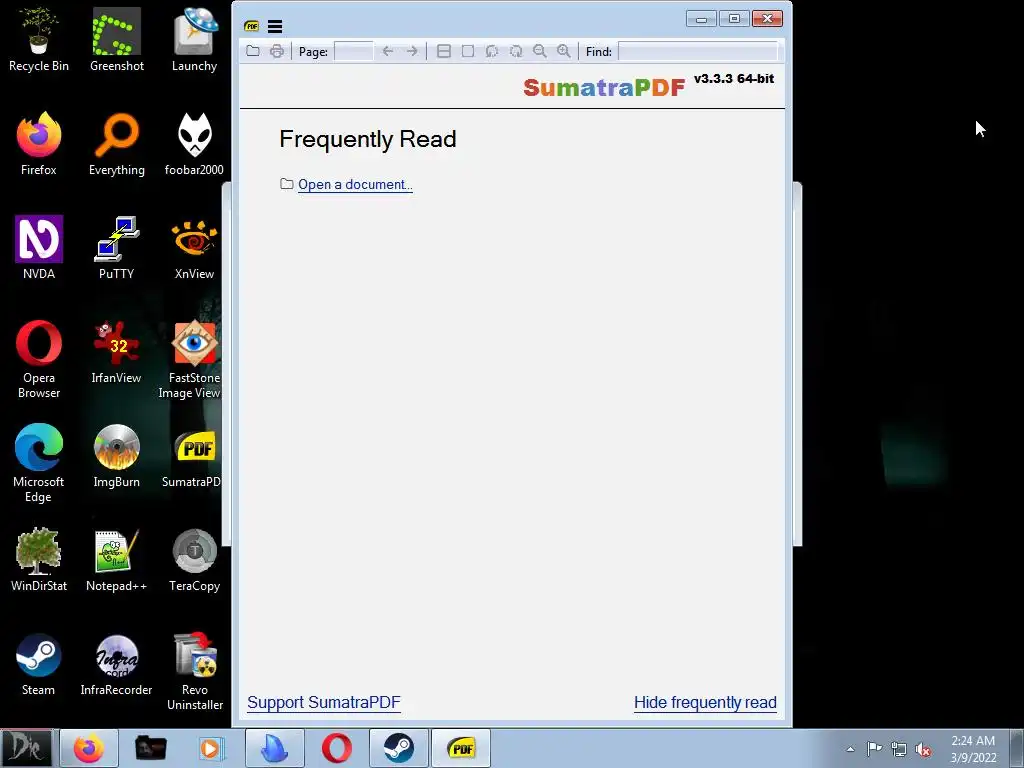Select the Greenshot desktop icon
This screenshot has width=1024, height=768.
point(117,39)
